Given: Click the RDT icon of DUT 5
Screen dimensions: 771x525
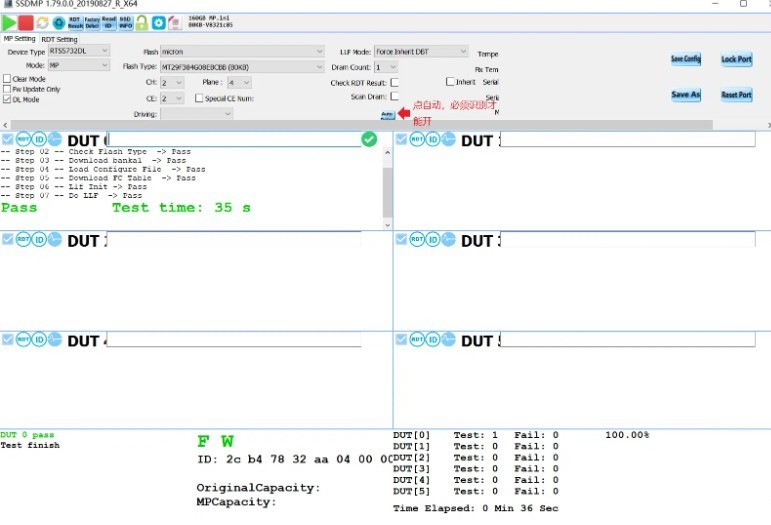Looking at the screenshot, I should tap(417, 340).
